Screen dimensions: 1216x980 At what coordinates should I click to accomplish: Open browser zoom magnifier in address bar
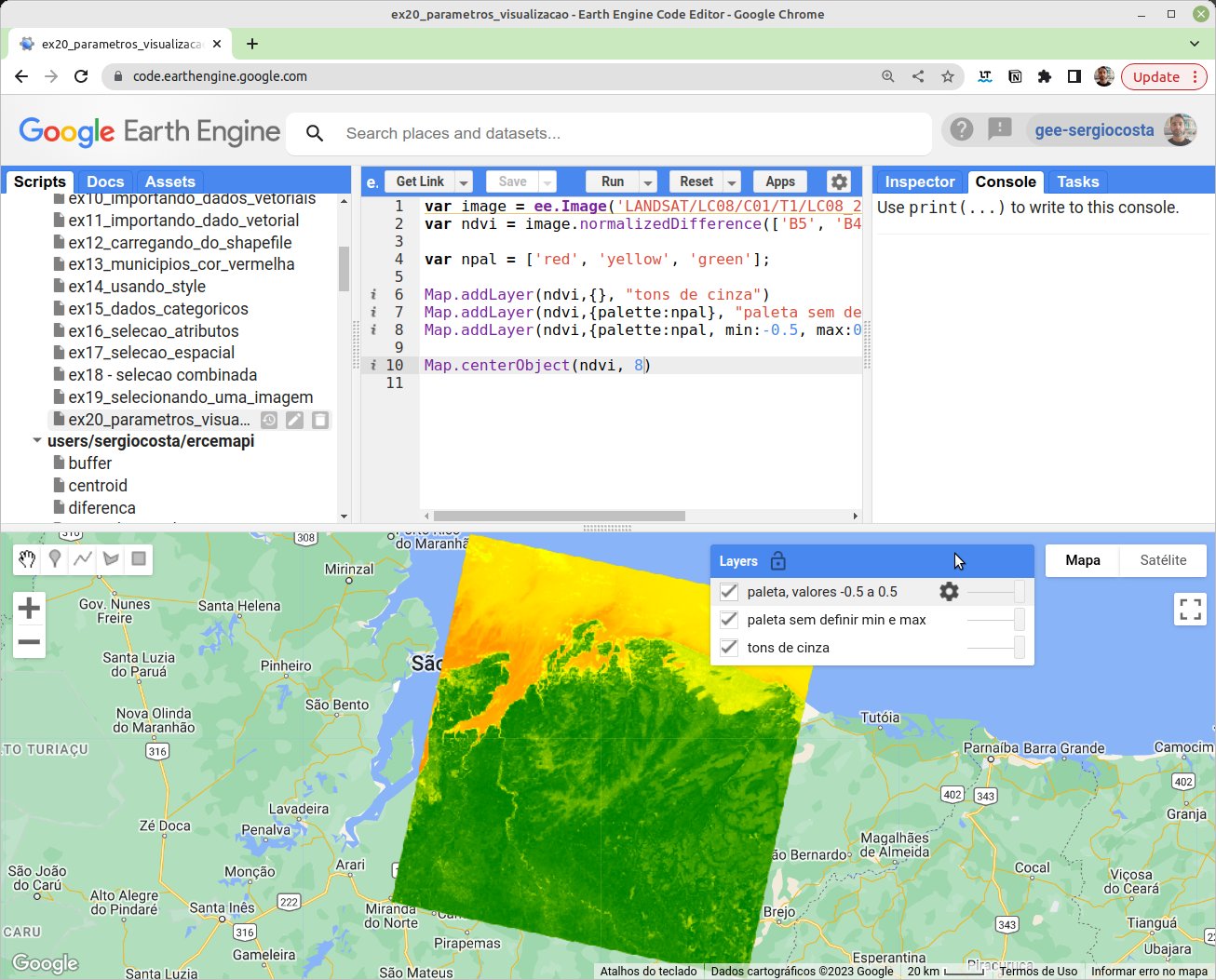888,76
